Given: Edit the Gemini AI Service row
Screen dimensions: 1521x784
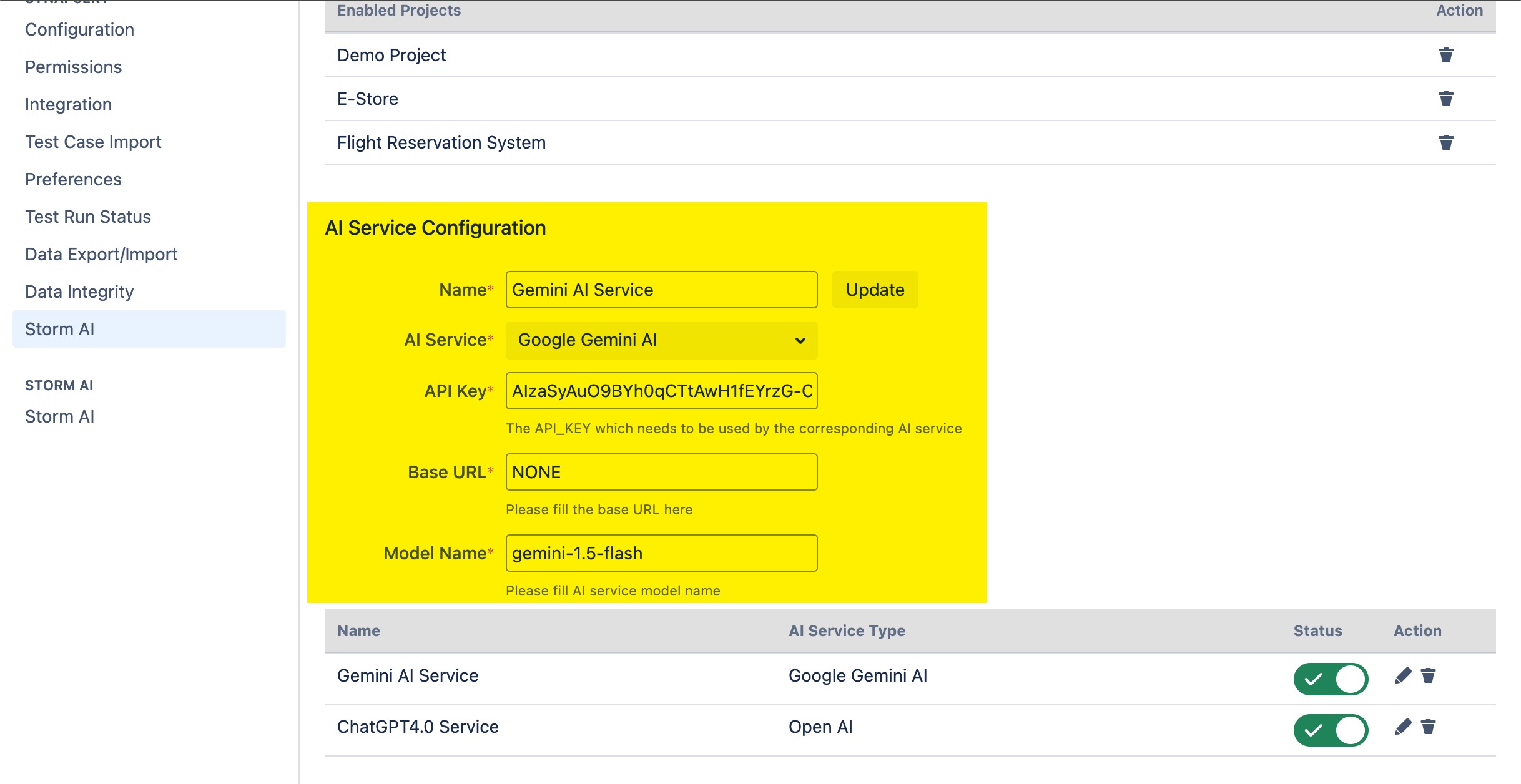Looking at the screenshot, I should point(1402,676).
